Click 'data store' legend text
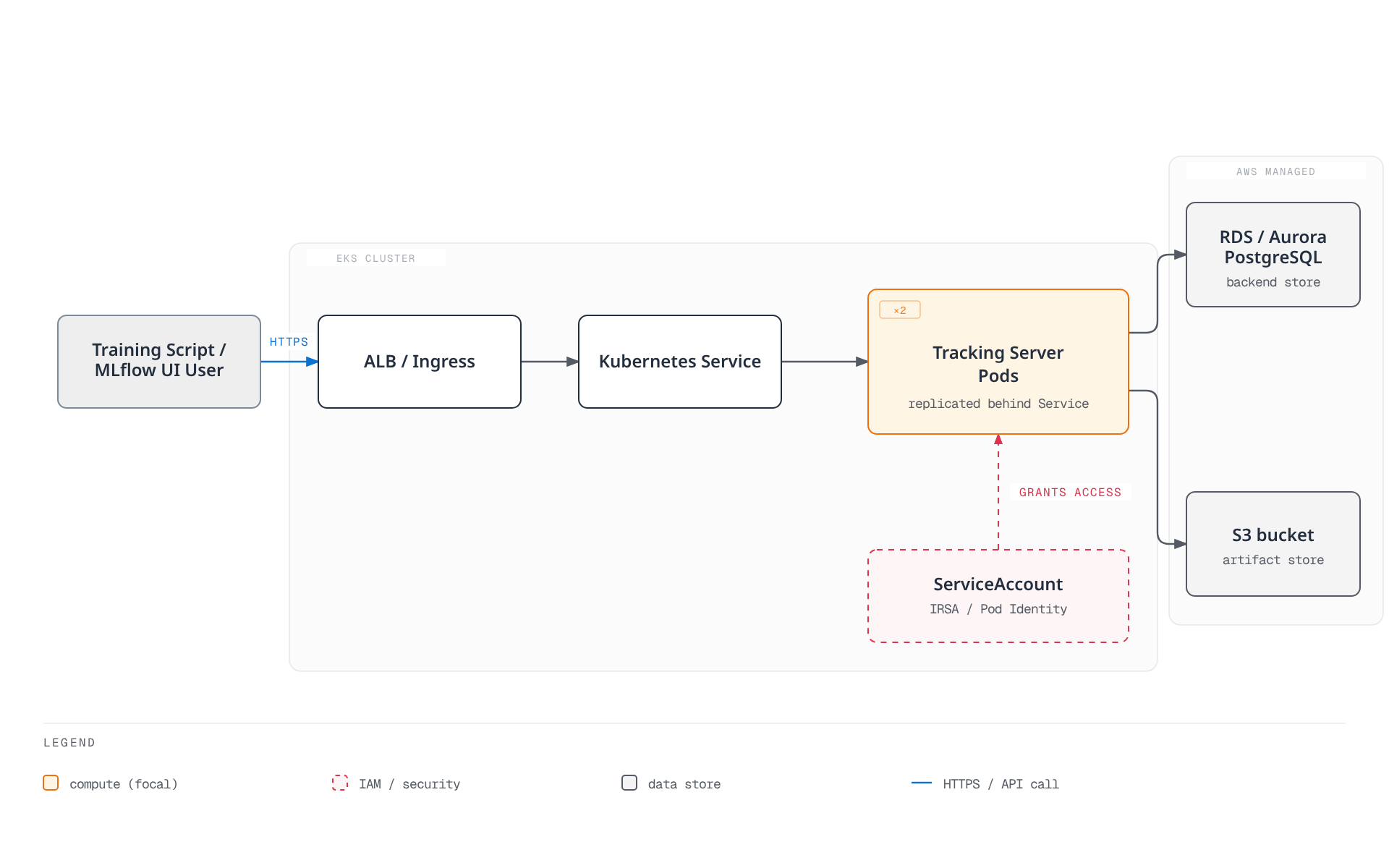Viewport: 1389px width, 868px height. [684, 784]
